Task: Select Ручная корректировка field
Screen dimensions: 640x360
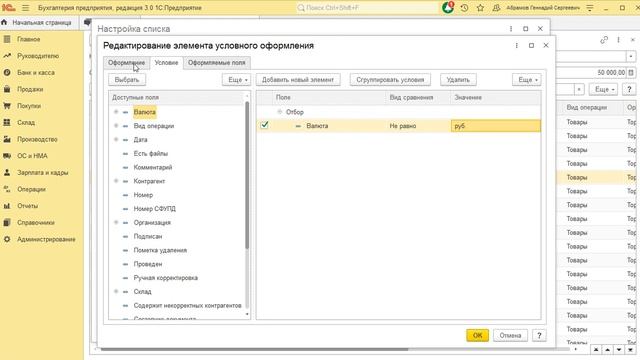Action: pyautogui.click(x=166, y=278)
